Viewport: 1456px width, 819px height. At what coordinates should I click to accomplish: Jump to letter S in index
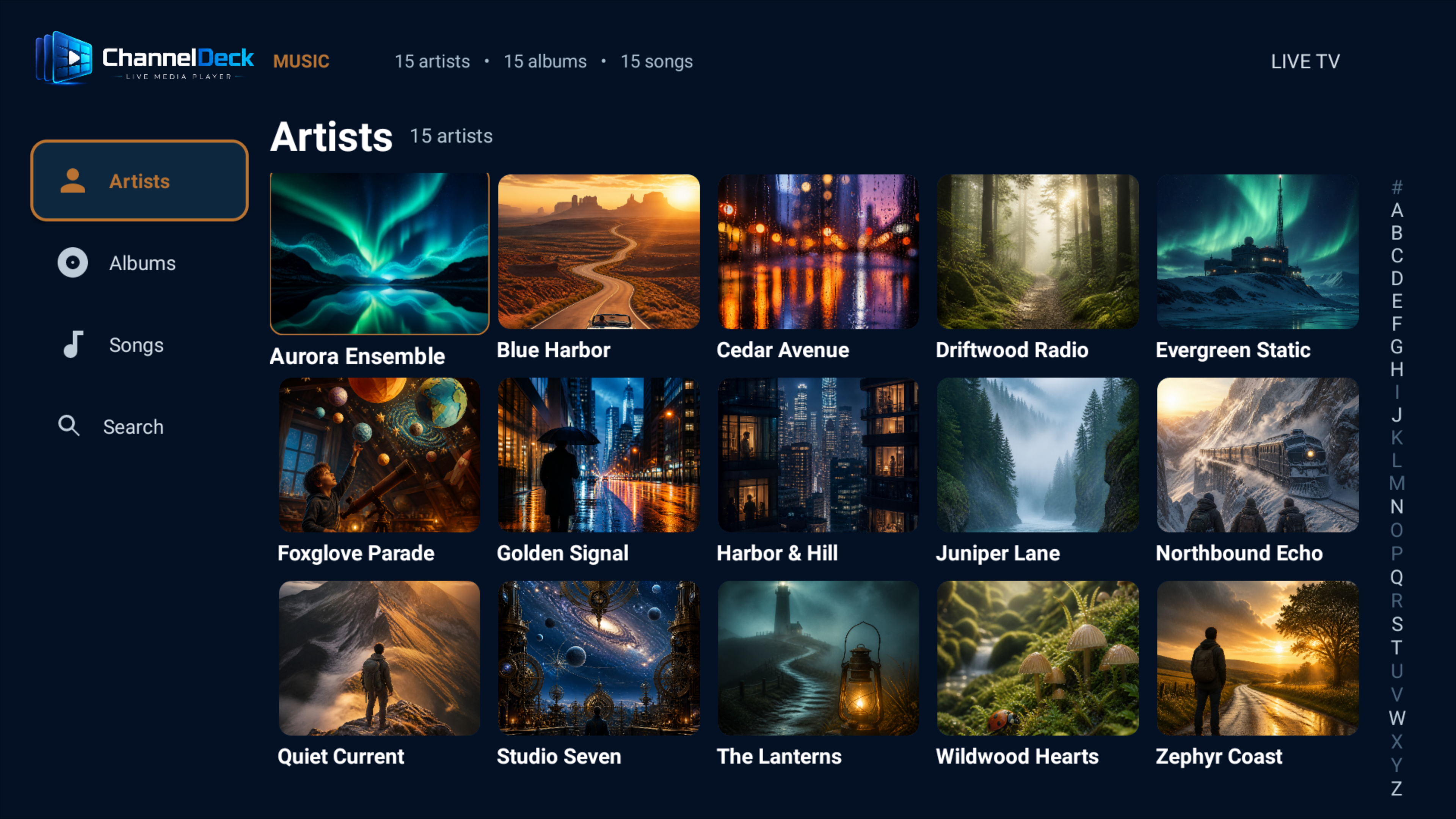[x=1396, y=624]
